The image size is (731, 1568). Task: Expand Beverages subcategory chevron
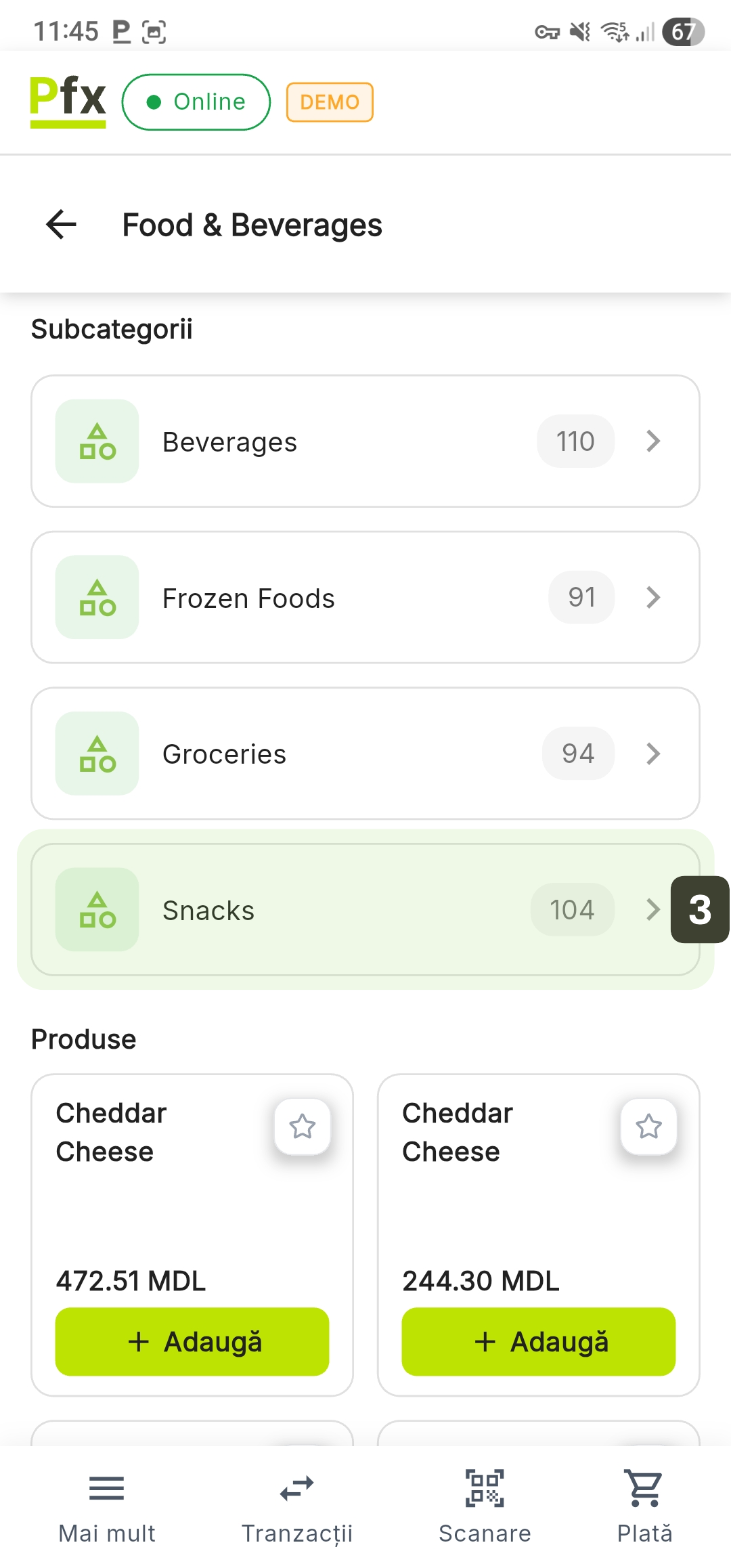point(652,441)
